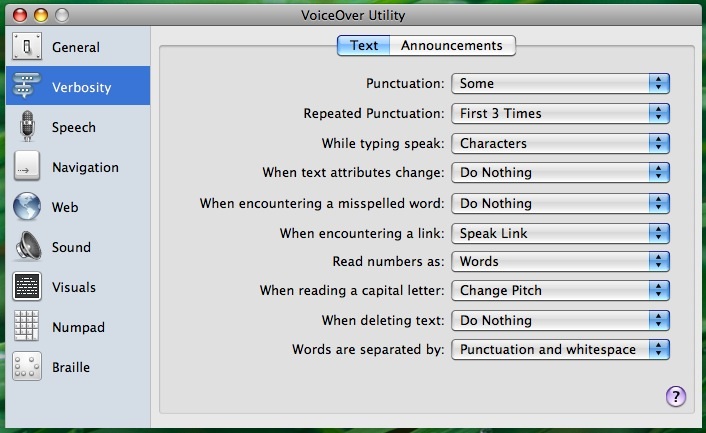
Task: Open help with the purple question mark
Action: pyautogui.click(x=676, y=397)
